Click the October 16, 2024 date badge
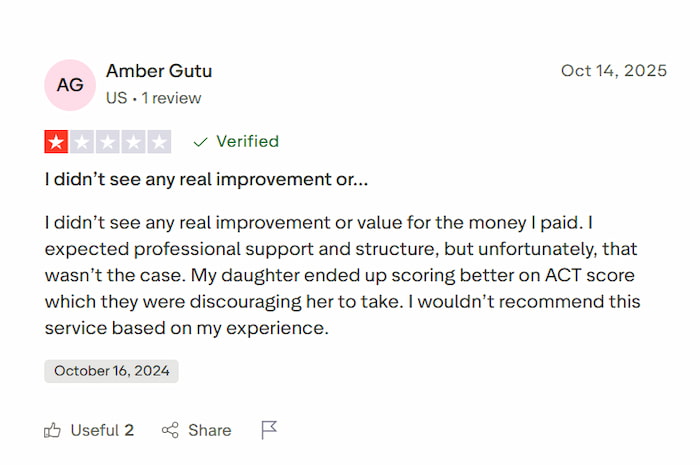This screenshot has height=465, width=700. [111, 371]
